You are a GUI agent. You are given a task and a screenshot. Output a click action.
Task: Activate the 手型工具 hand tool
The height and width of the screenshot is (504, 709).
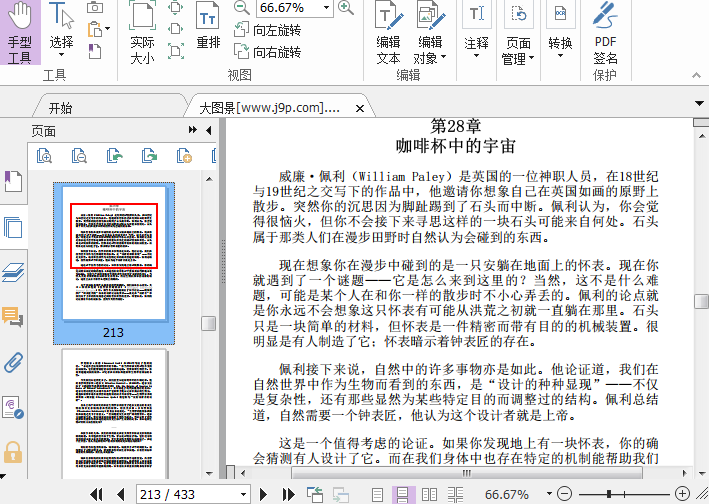click(x=20, y=33)
